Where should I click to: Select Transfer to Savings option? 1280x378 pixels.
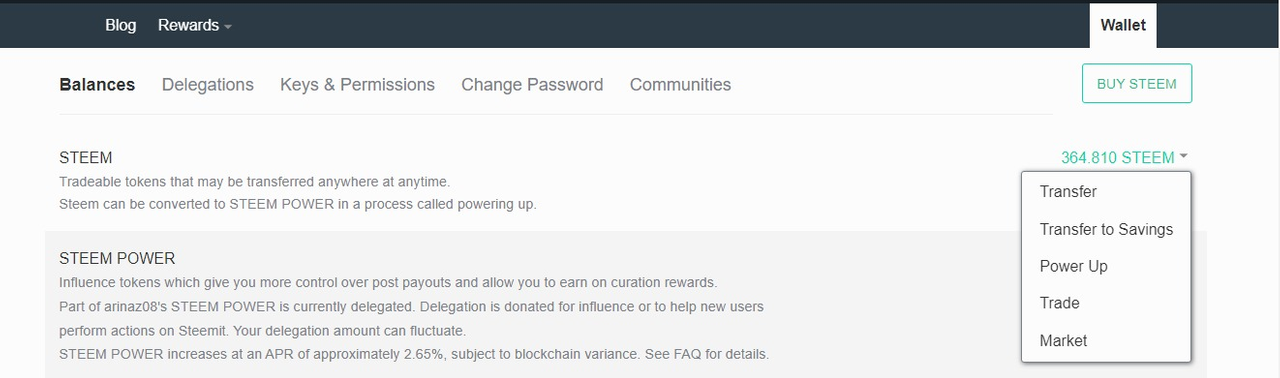(1106, 229)
